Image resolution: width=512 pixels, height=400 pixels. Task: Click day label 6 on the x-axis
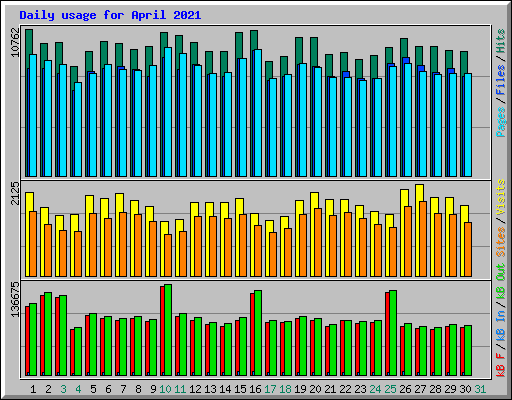(x=108, y=389)
